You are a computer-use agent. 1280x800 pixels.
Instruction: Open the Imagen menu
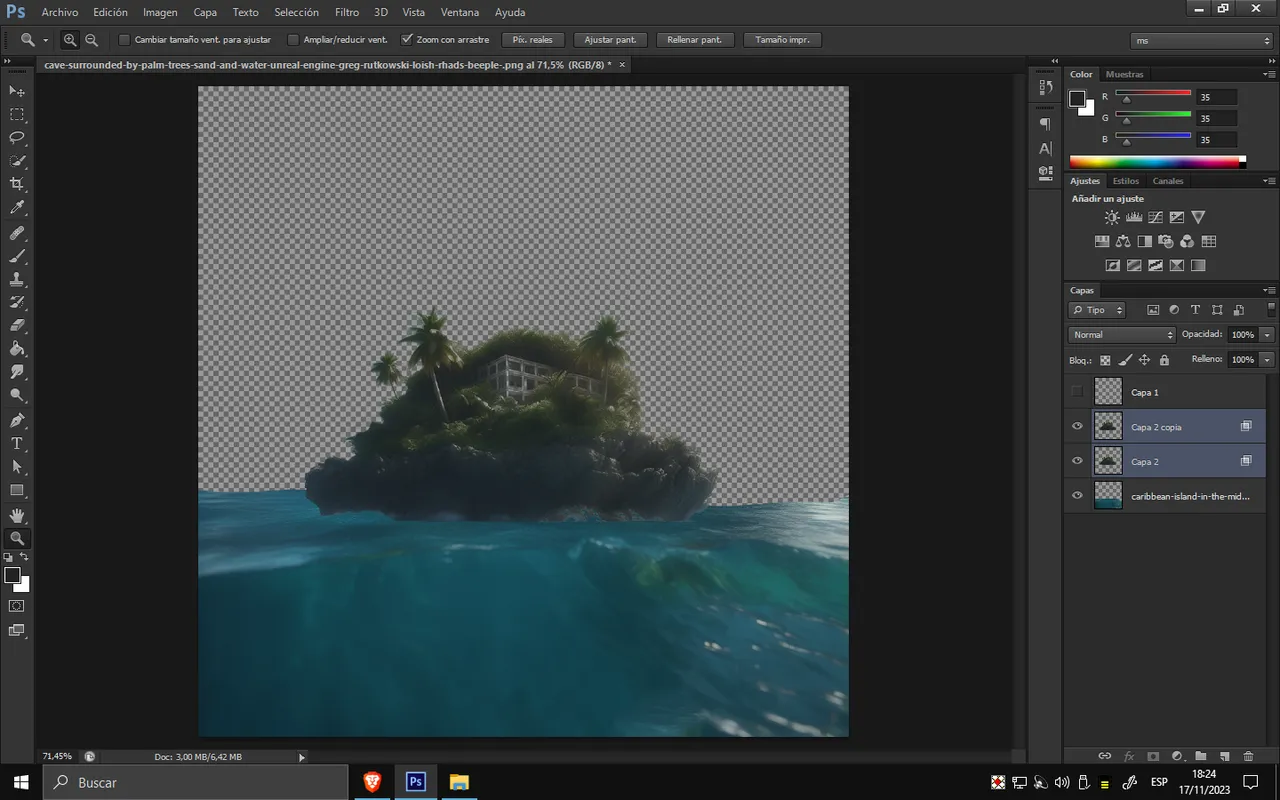pos(160,12)
